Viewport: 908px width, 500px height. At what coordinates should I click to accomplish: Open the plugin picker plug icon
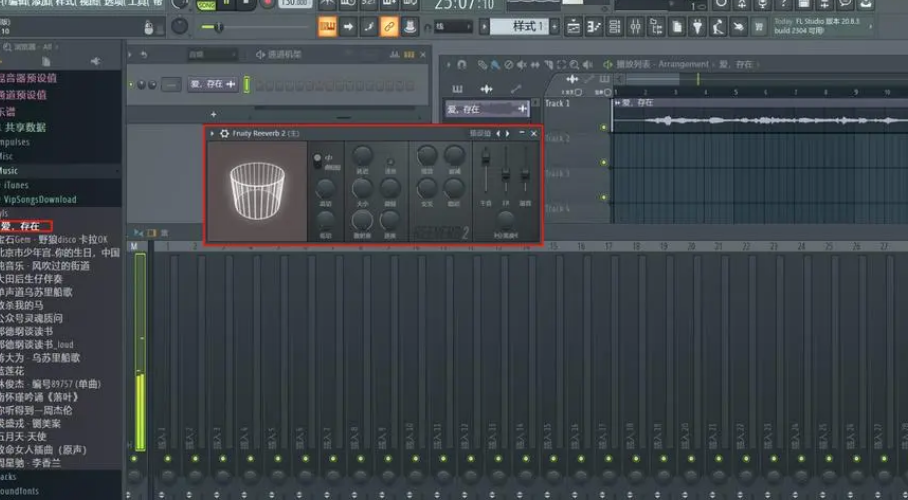697,27
